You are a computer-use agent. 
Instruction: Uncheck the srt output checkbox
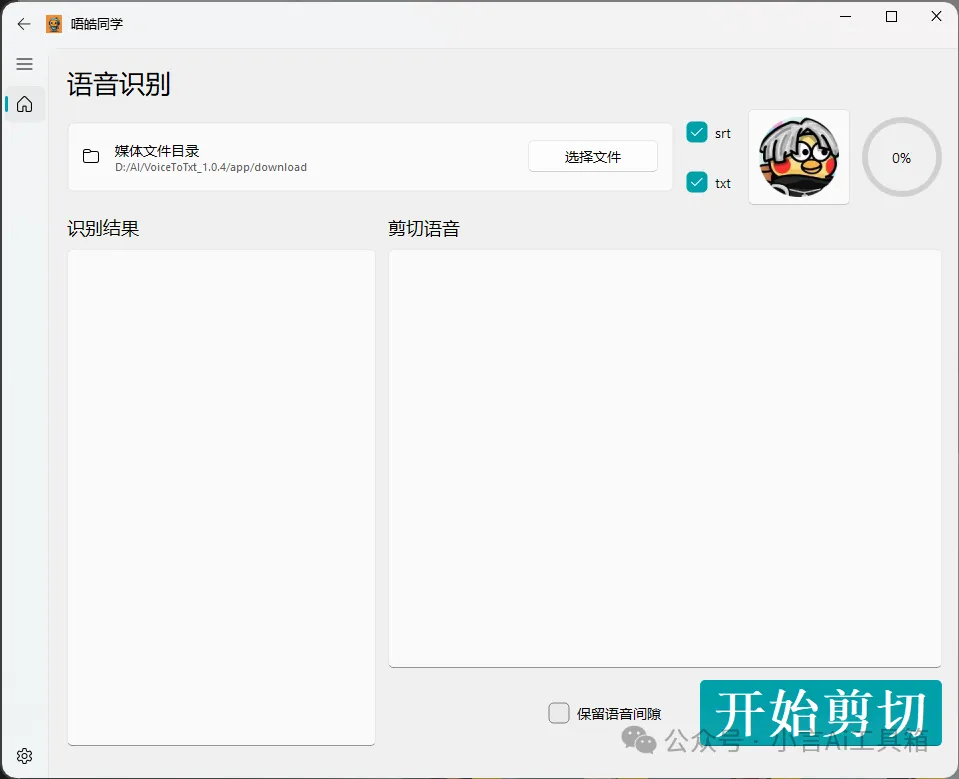697,132
